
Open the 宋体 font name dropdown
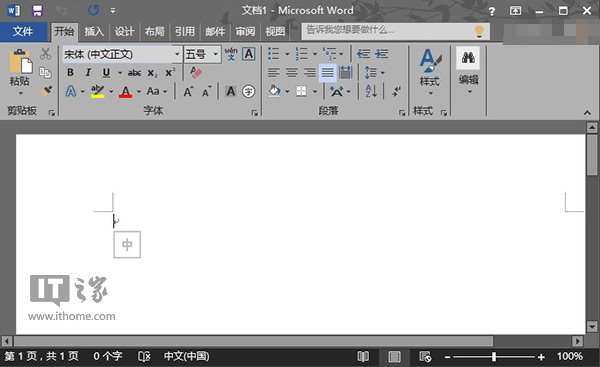pyautogui.click(x=177, y=54)
